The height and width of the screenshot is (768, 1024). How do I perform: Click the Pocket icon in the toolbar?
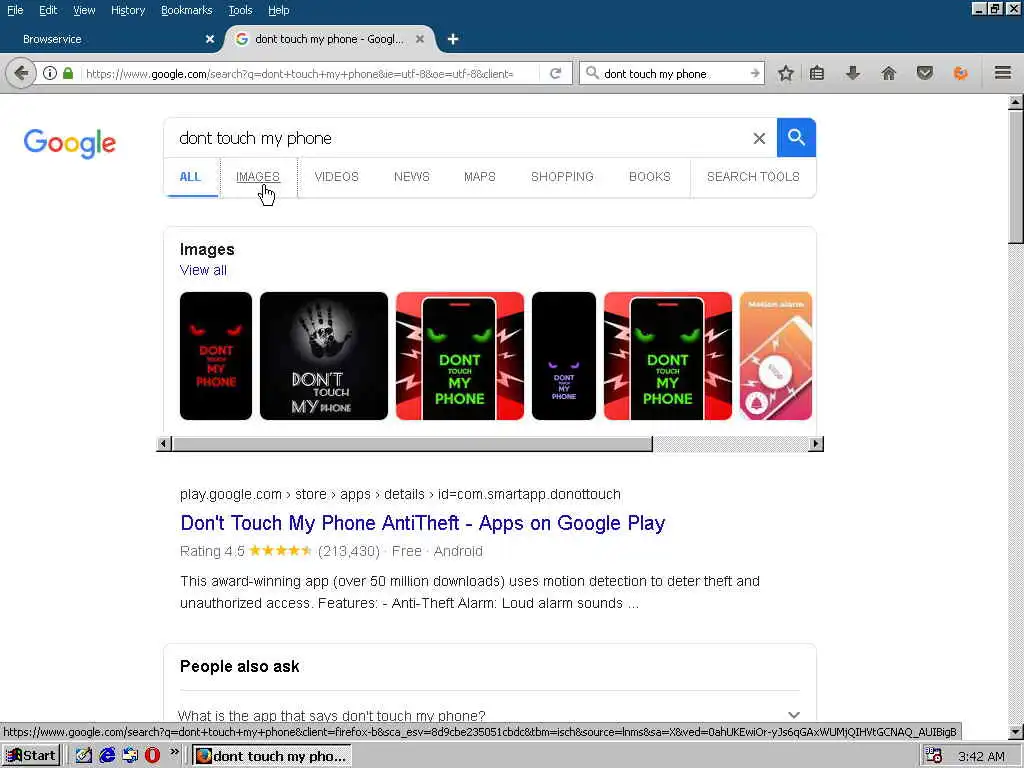click(x=924, y=73)
